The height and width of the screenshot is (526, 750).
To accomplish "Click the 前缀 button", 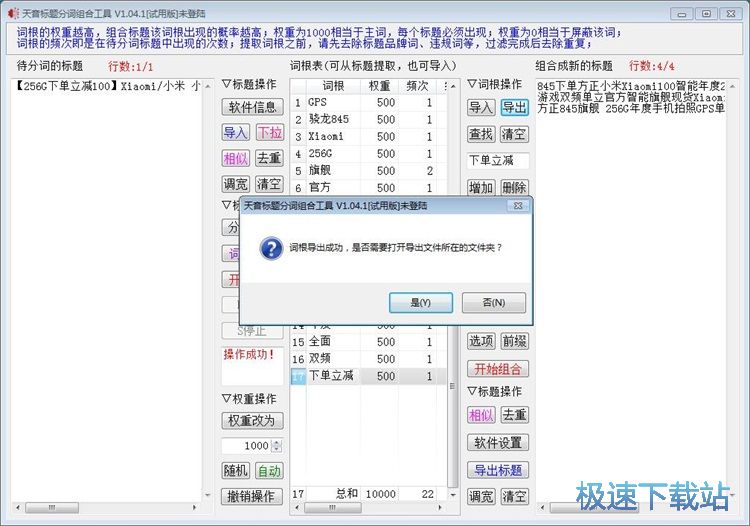I will [x=514, y=341].
